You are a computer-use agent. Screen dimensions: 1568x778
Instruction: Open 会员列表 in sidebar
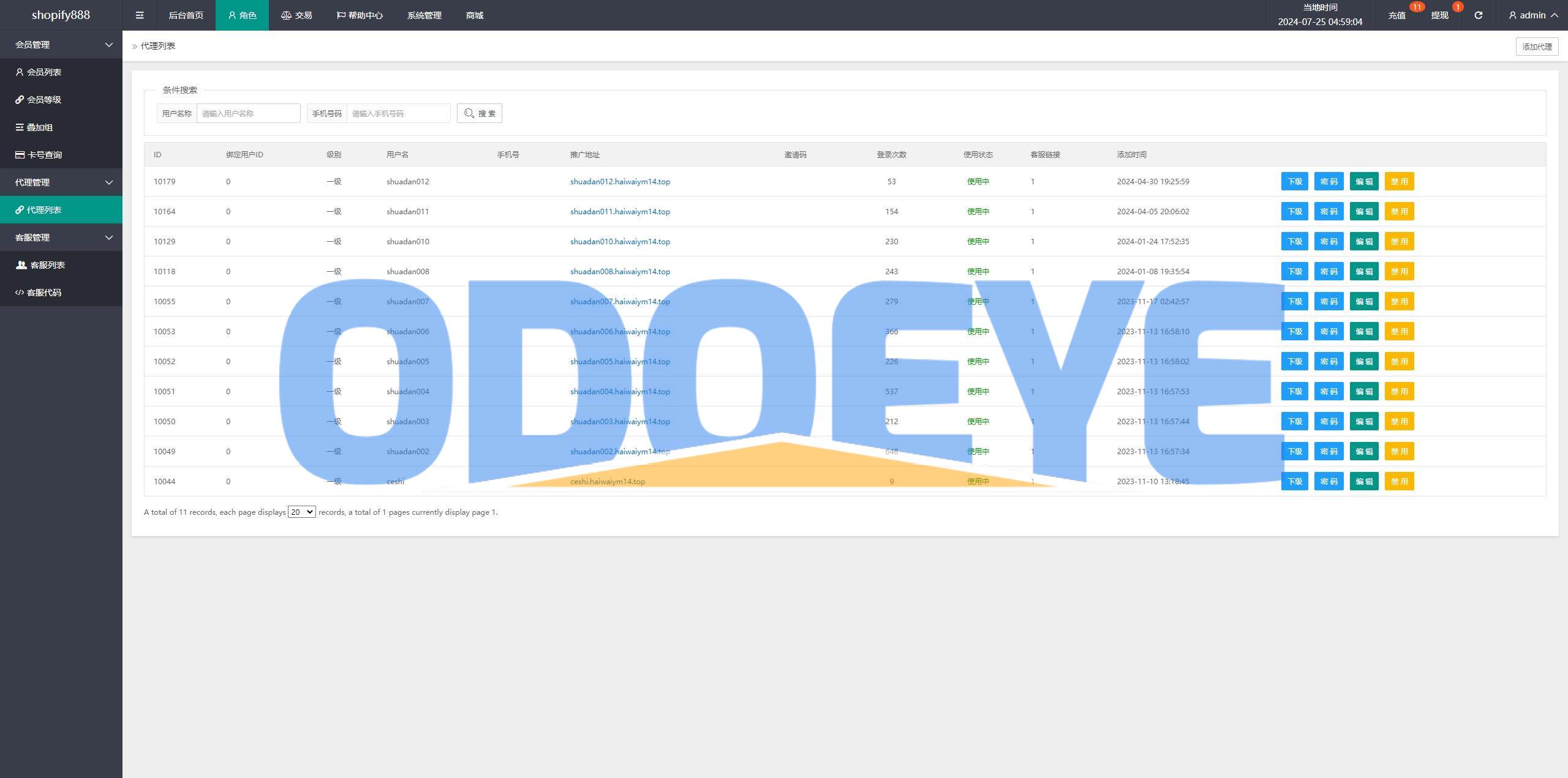click(x=61, y=72)
